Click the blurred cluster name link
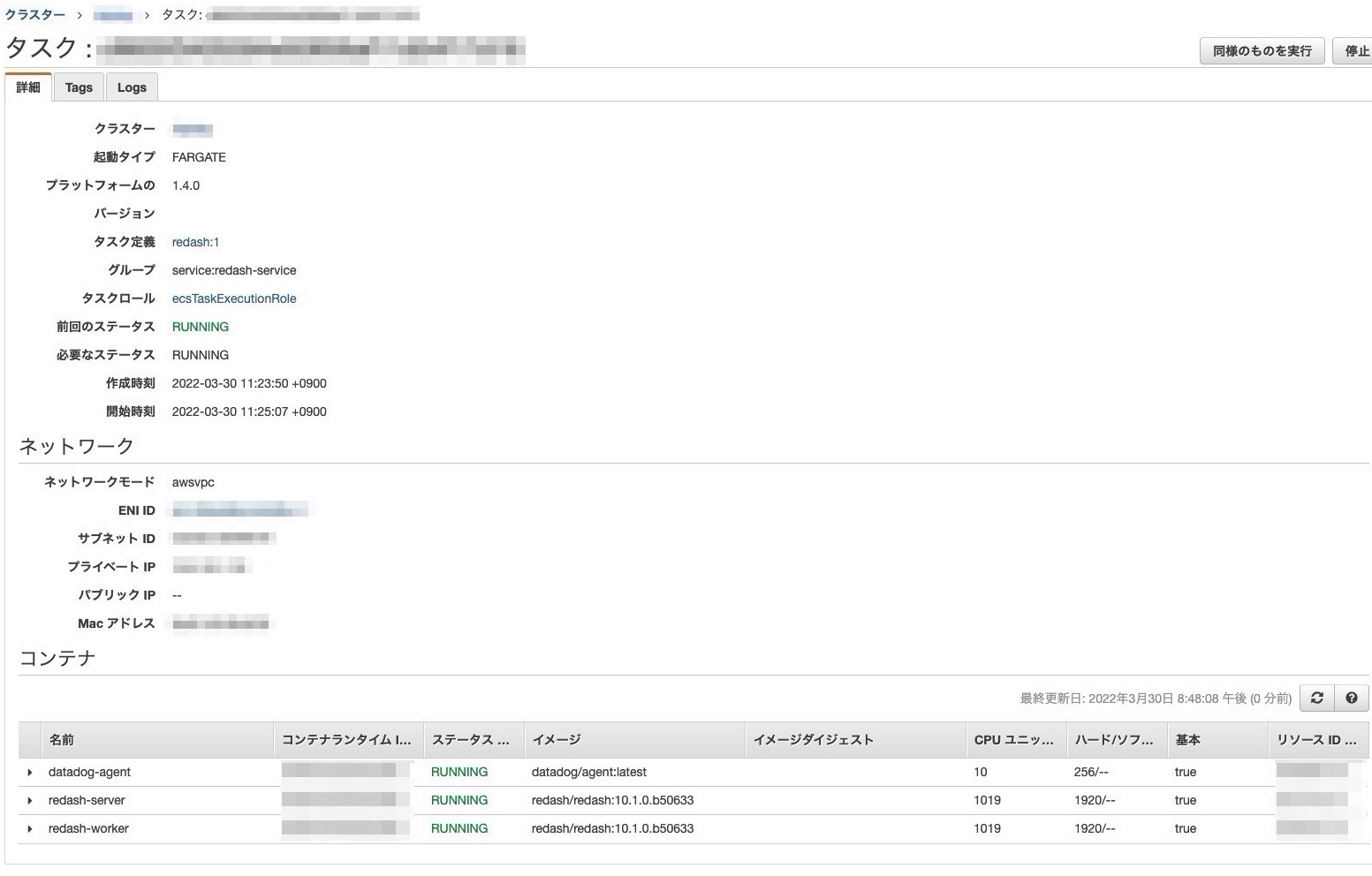1372x876 pixels. point(193,130)
